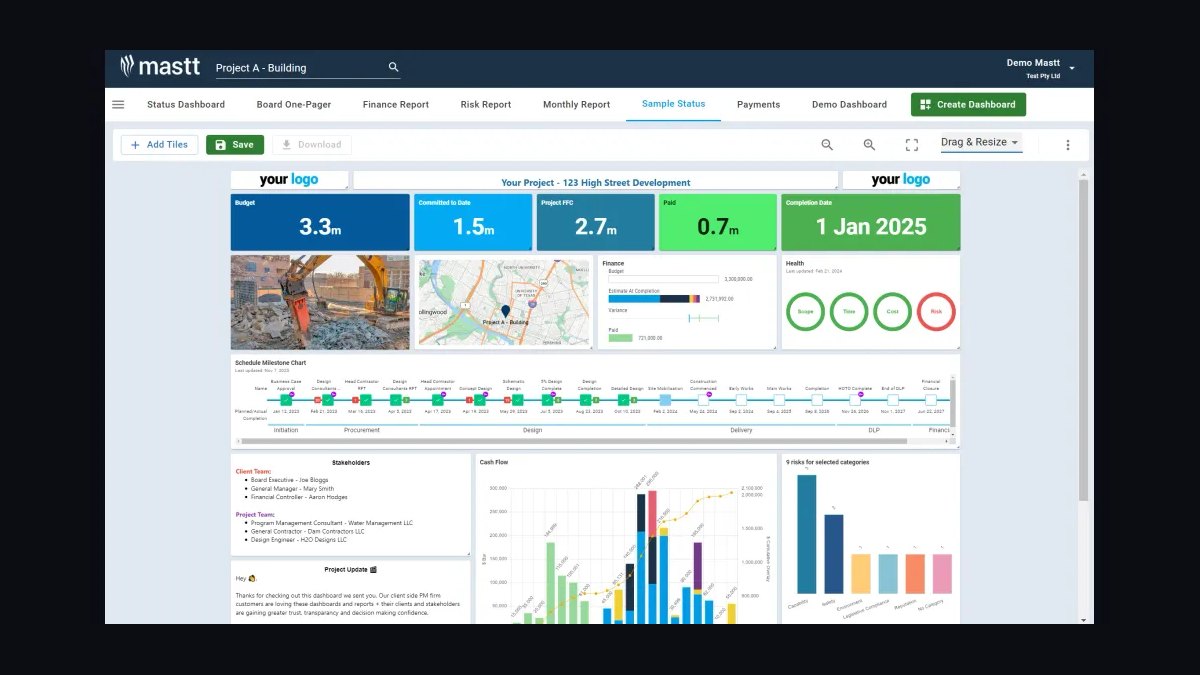Open the Monthly Report tab

(577, 104)
